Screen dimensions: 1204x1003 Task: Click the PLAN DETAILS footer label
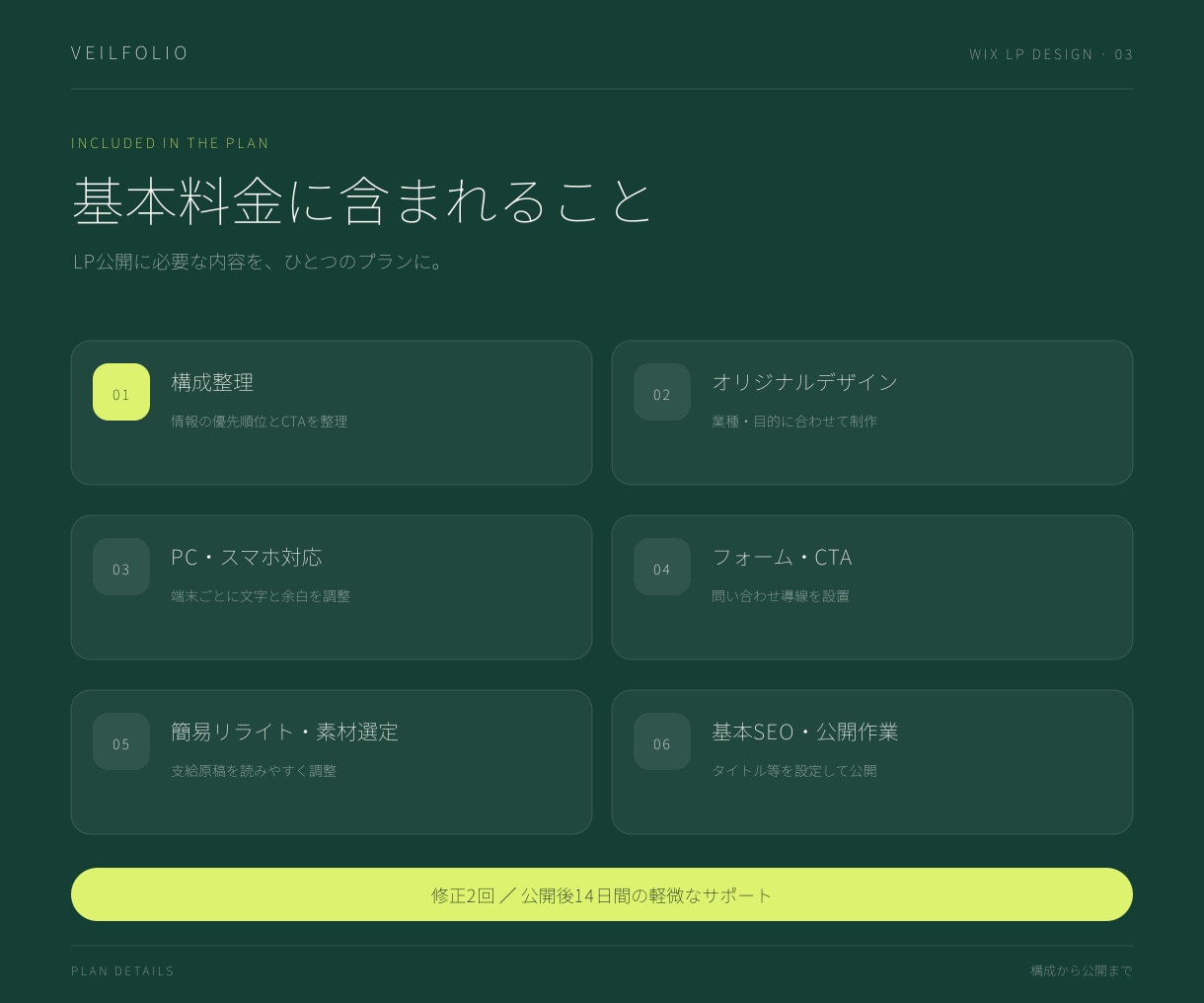point(122,971)
